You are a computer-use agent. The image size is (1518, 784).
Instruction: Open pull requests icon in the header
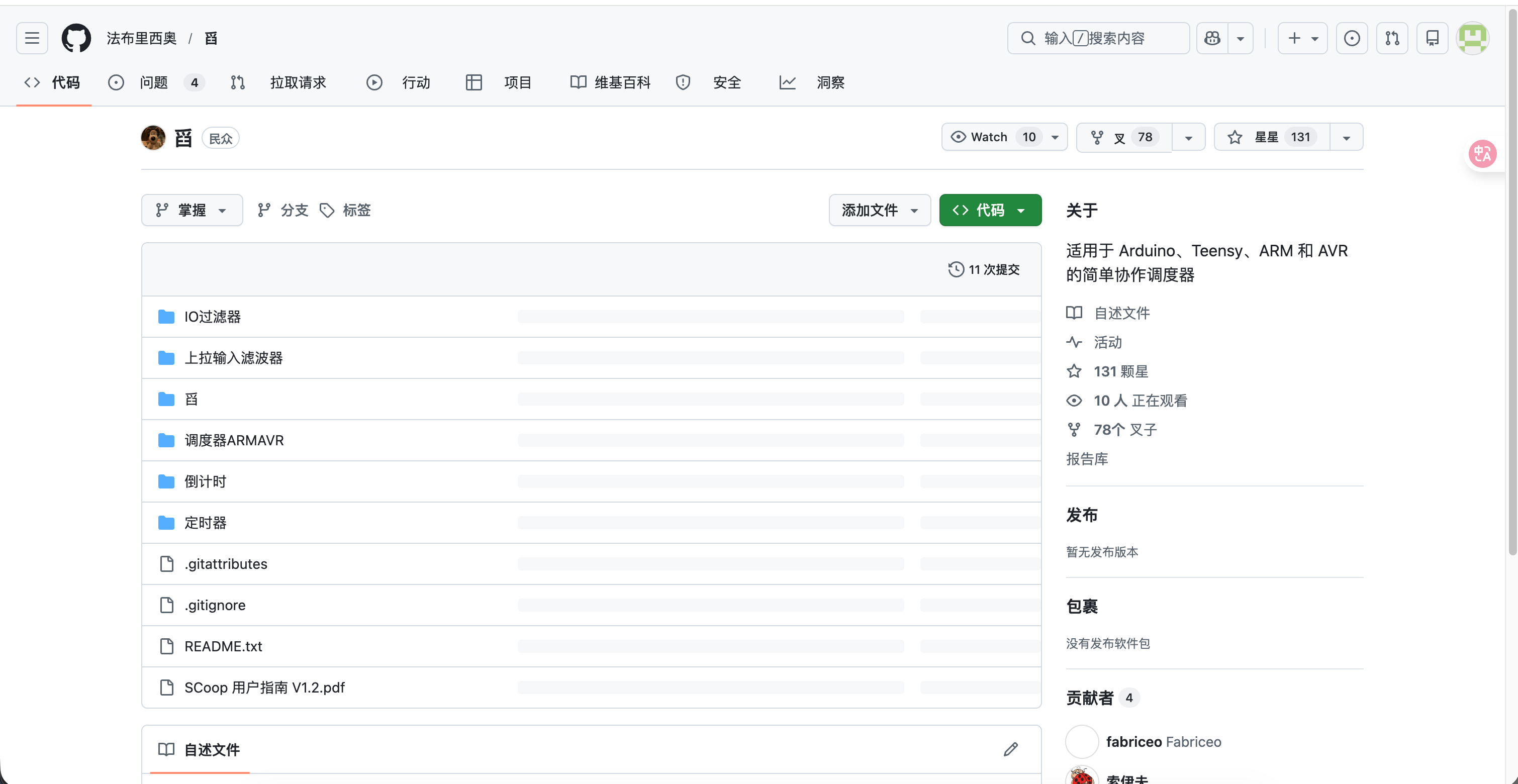click(1392, 38)
